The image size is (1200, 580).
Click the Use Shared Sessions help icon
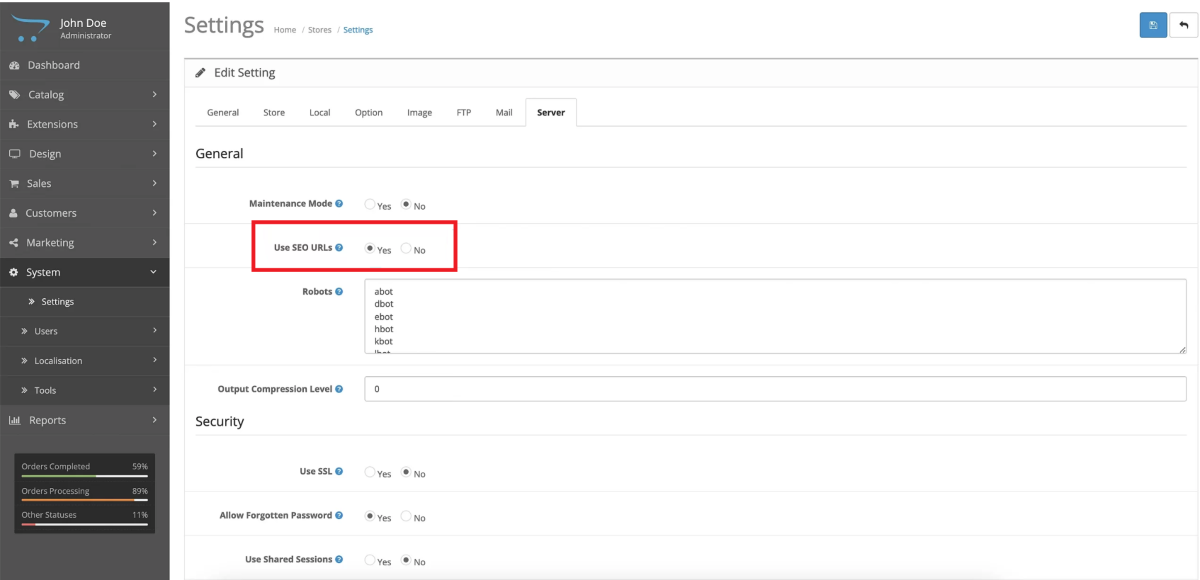coord(339,559)
